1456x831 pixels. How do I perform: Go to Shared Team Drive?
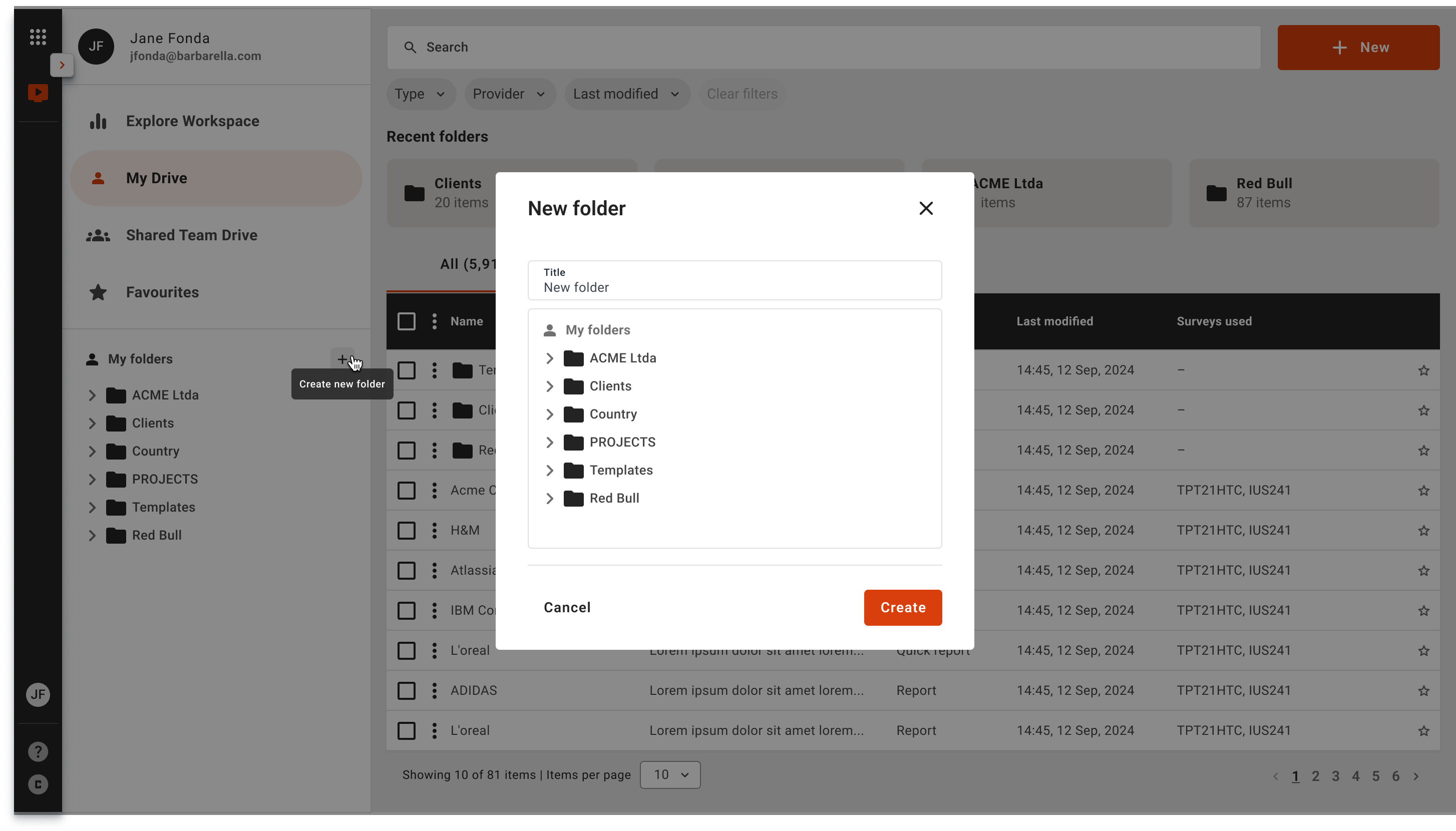coord(191,235)
